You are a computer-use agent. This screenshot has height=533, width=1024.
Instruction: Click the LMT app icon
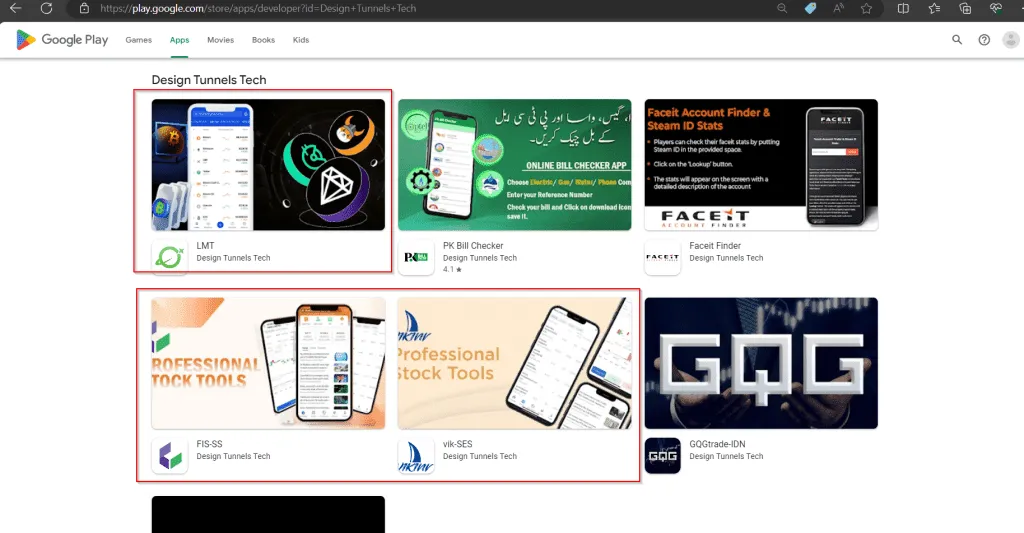point(169,257)
